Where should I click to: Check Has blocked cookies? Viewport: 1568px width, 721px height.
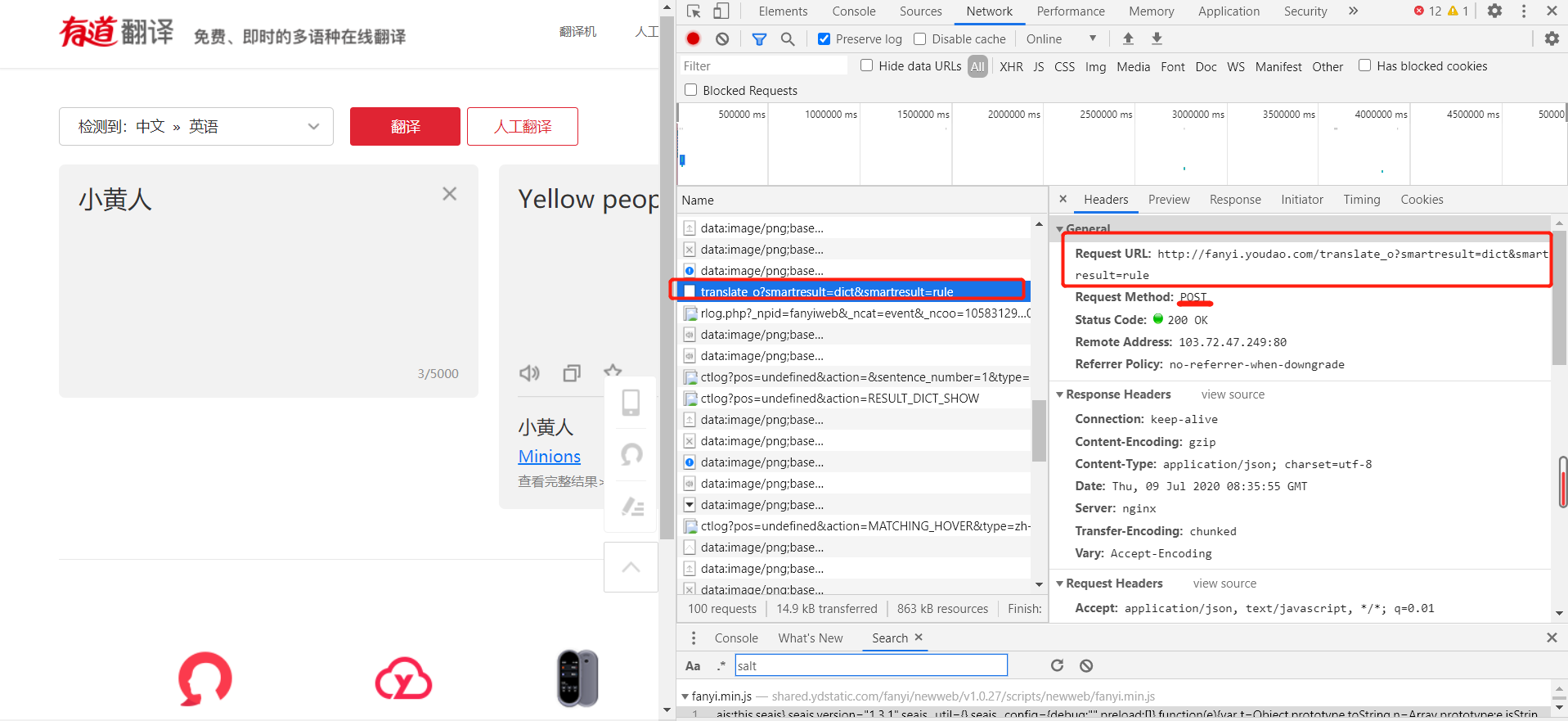1364,65
